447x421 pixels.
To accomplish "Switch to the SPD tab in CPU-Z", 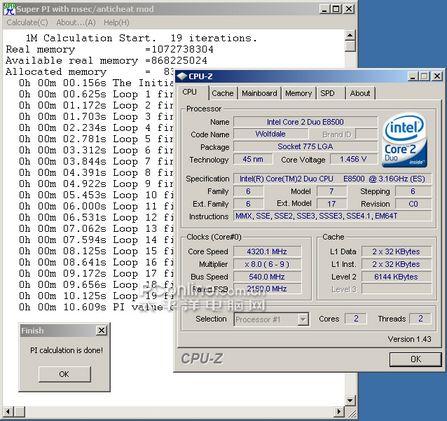I will tap(327, 93).
